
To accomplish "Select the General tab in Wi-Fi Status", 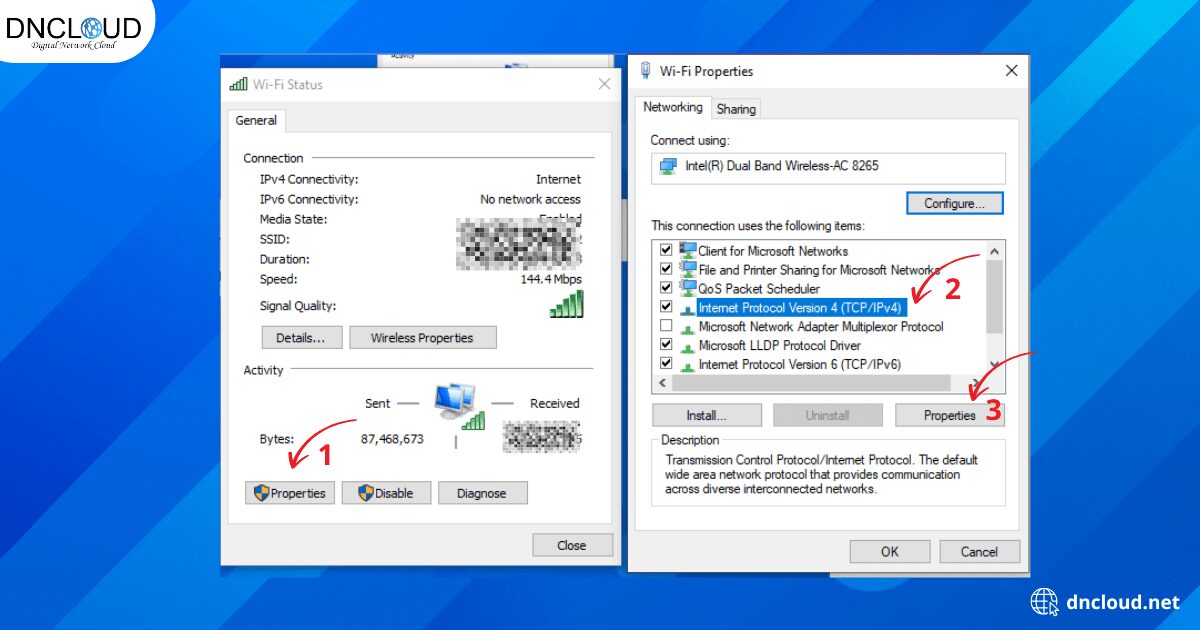I will 256,120.
